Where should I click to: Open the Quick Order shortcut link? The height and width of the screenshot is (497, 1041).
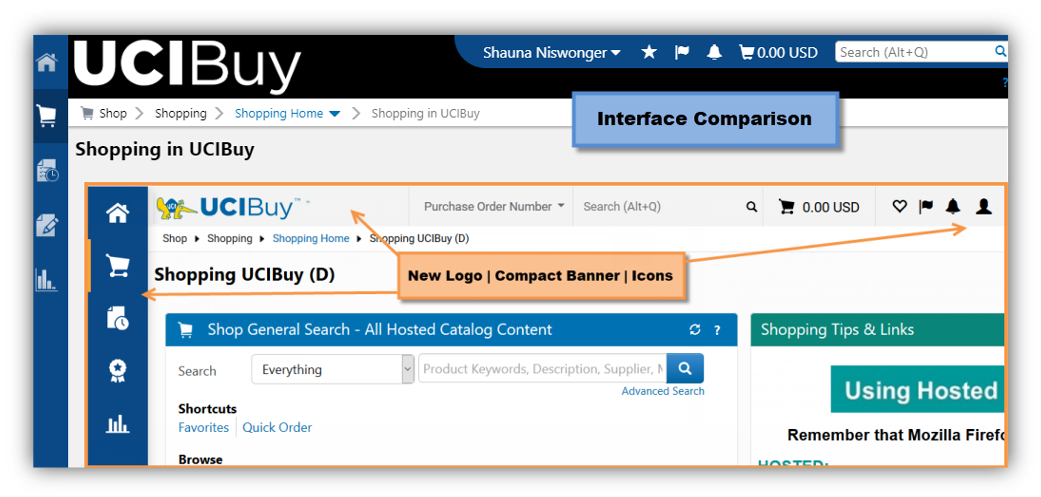coord(277,427)
